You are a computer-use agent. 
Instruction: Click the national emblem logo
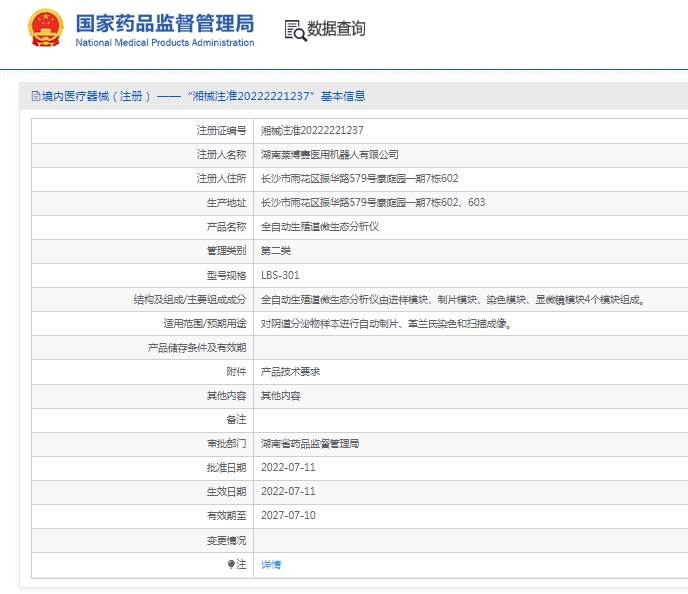tap(46, 29)
